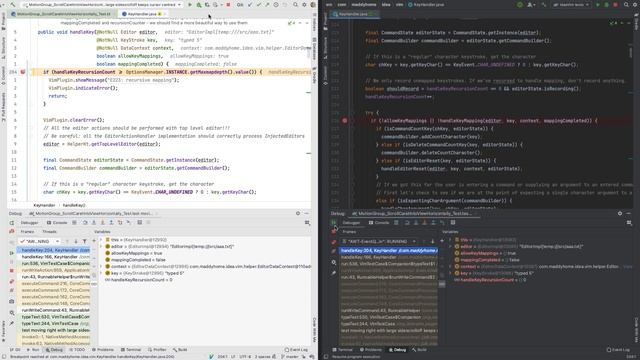The height and width of the screenshot is (360, 640).
Task: Toggle the breakpoint in the dark IDE gutter
Action: 345,120
